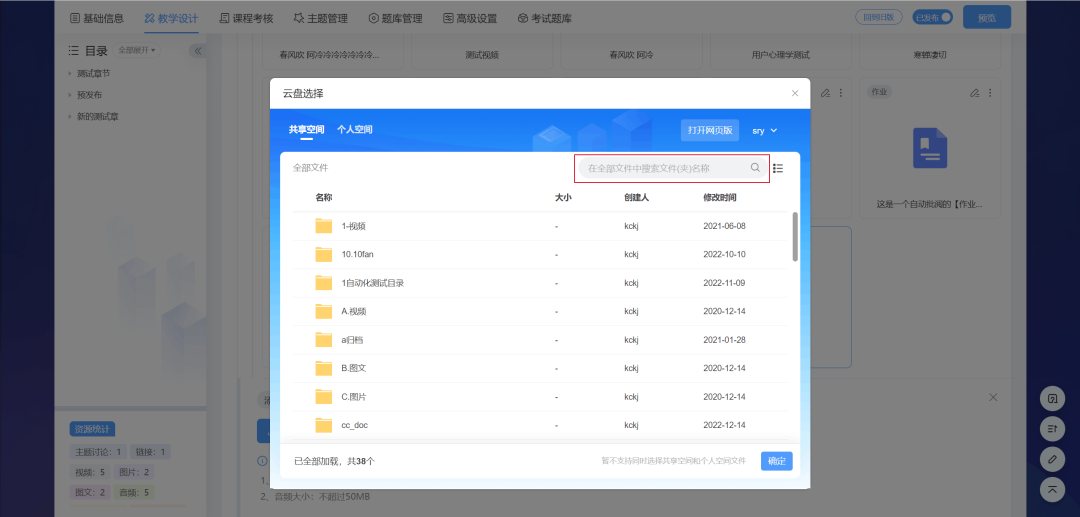Click the topmost floating round button on the right
Screen dimensions: 1080x517
(1052, 398)
